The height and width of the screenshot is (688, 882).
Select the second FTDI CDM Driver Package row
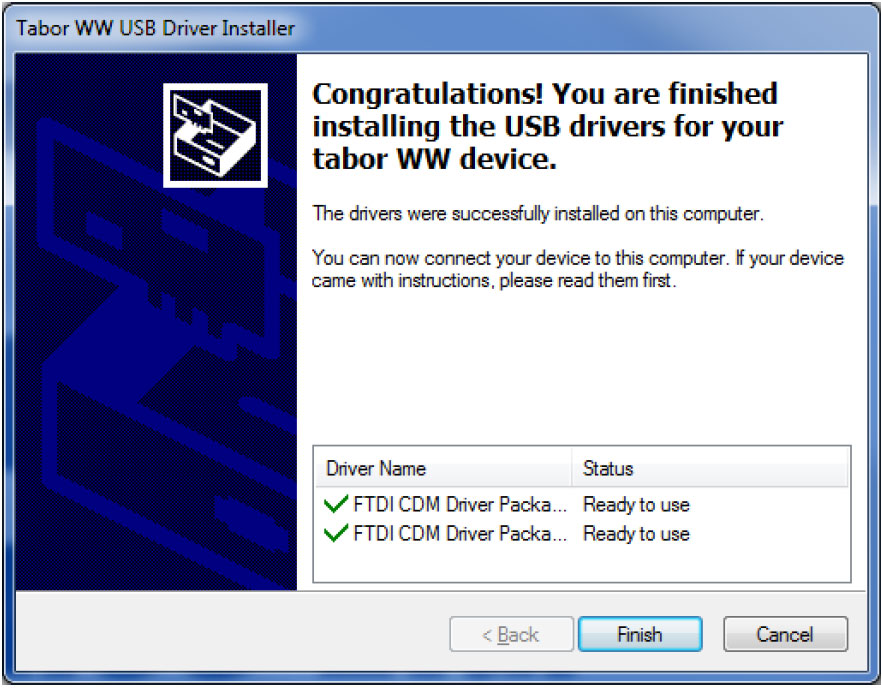[x=582, y=533]
